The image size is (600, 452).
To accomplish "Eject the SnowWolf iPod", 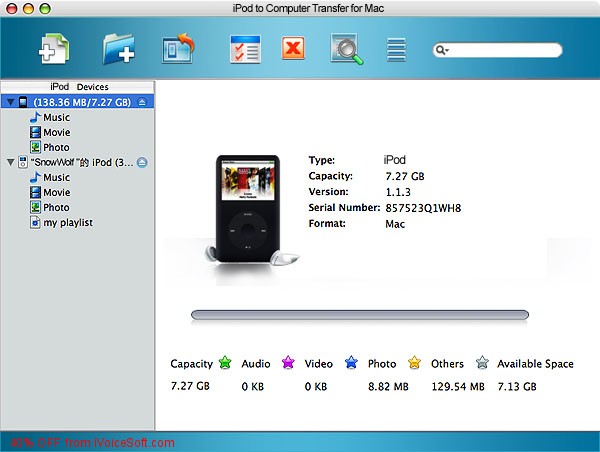I will (142, 162).
